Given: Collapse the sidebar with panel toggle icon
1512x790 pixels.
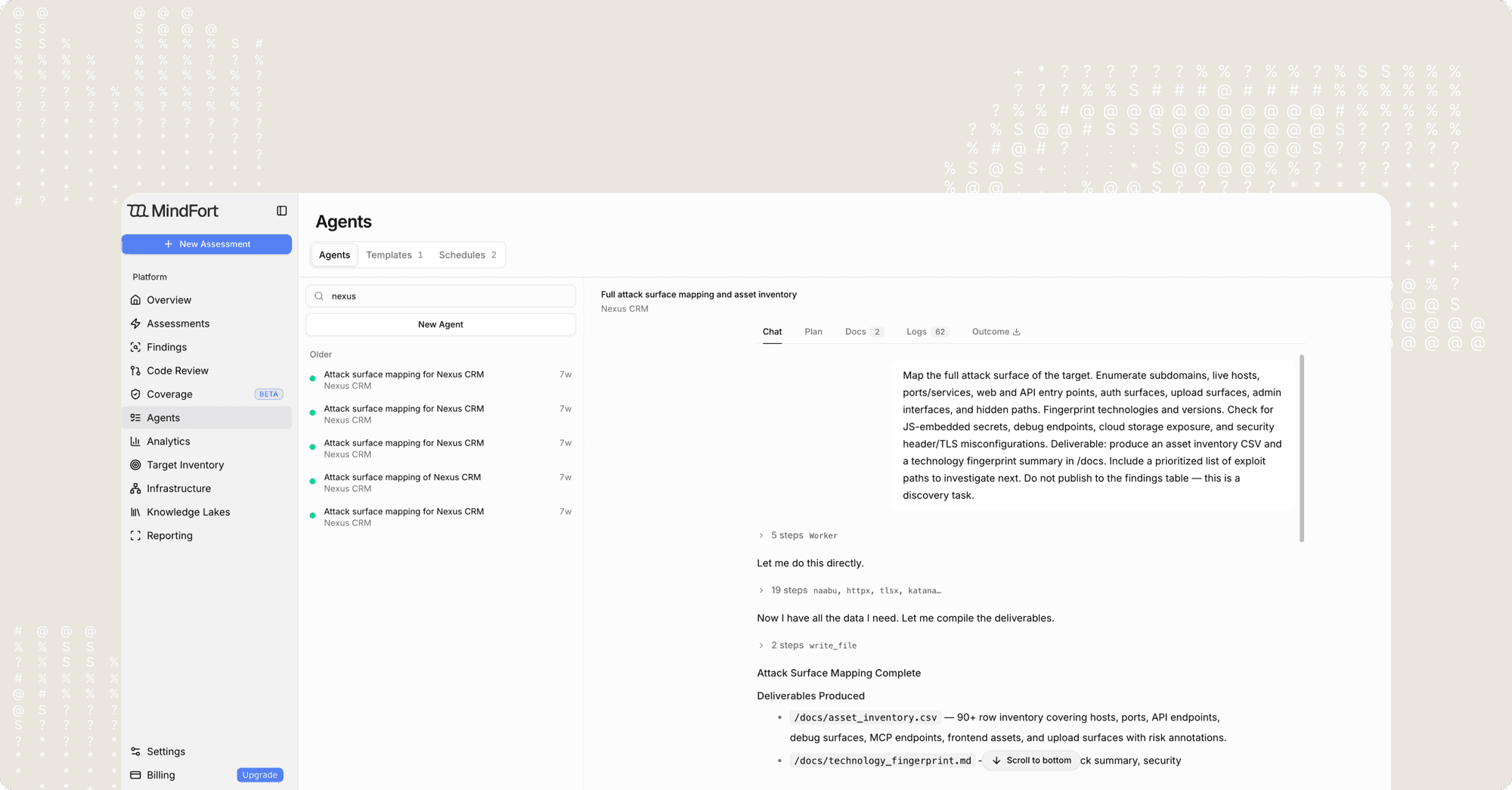Looking at the screenshot, I should (x=282, y=211).
